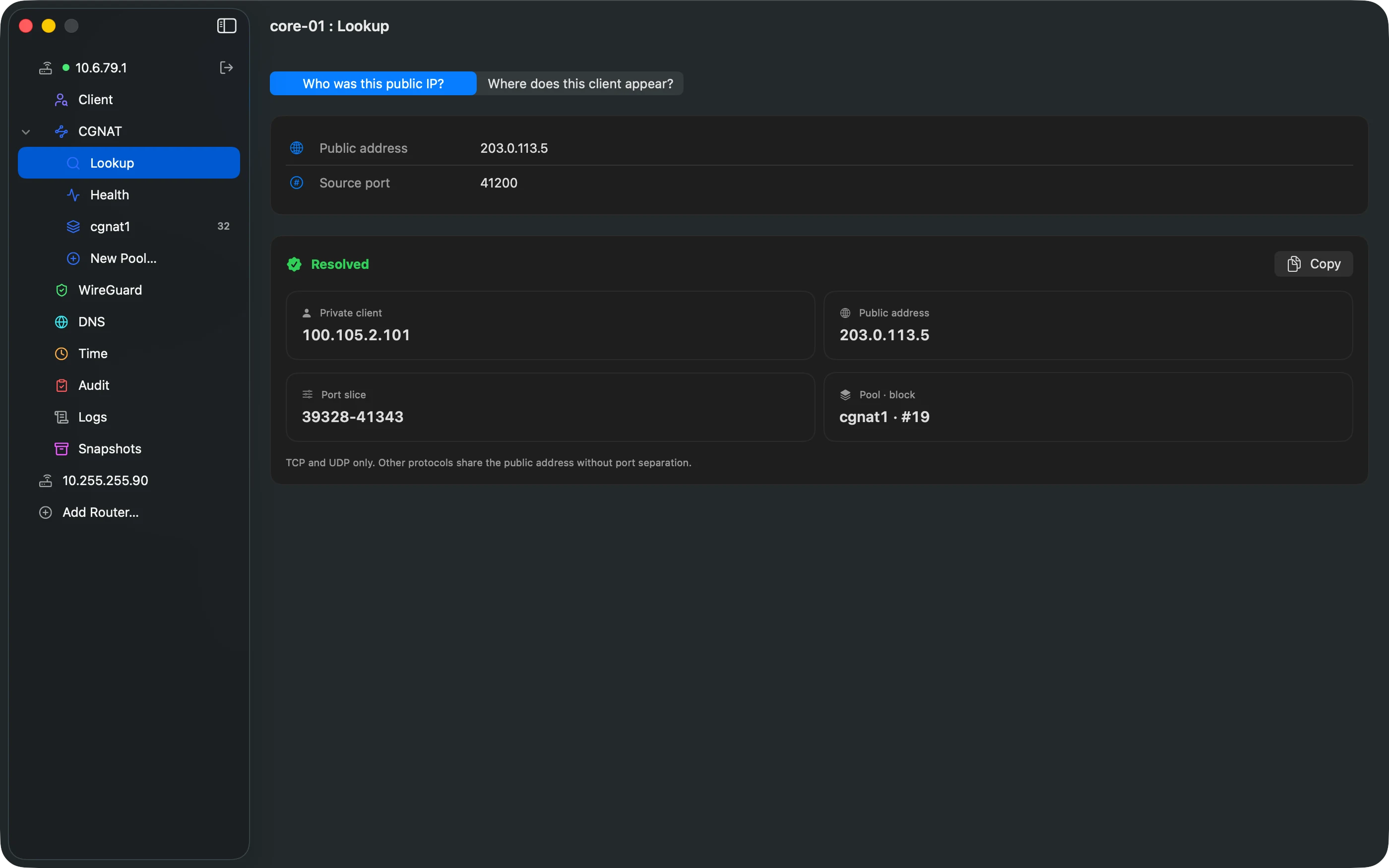1389x868 pixels.
Task: Click the Audit clipboard icon
Action: pyautogui.click(x=62, y=385)
